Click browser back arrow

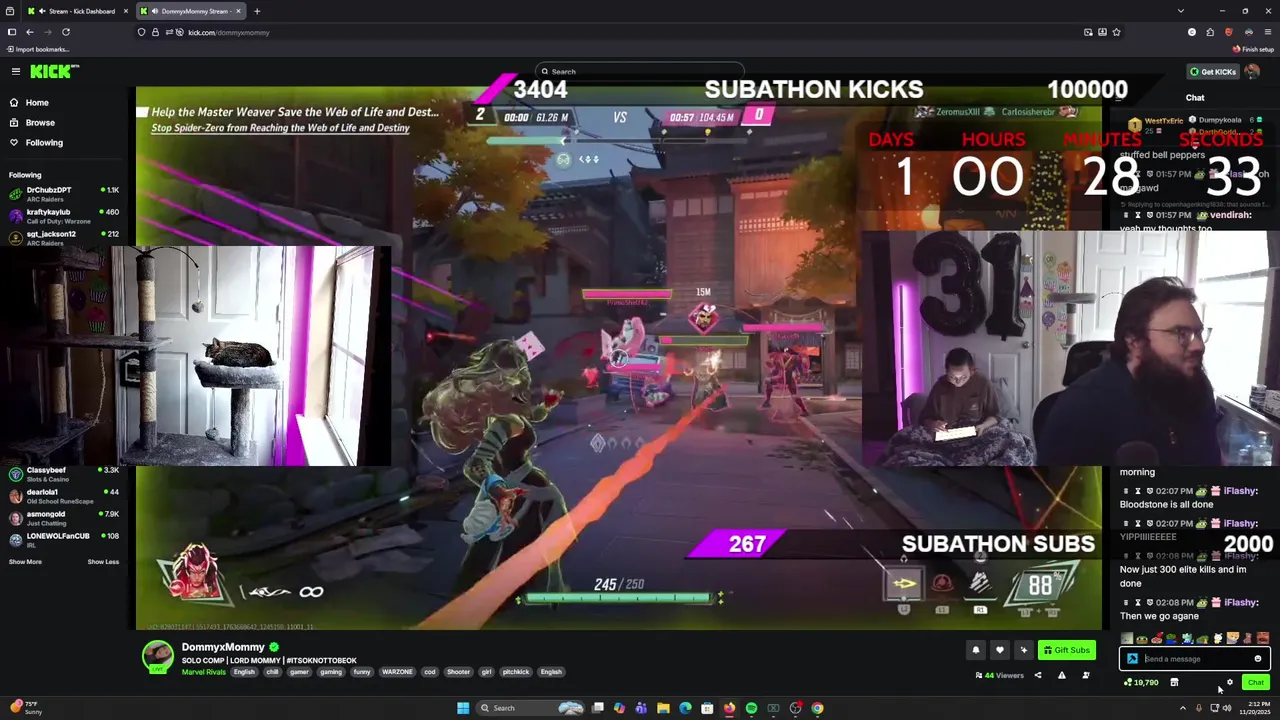tap(29, 32)
